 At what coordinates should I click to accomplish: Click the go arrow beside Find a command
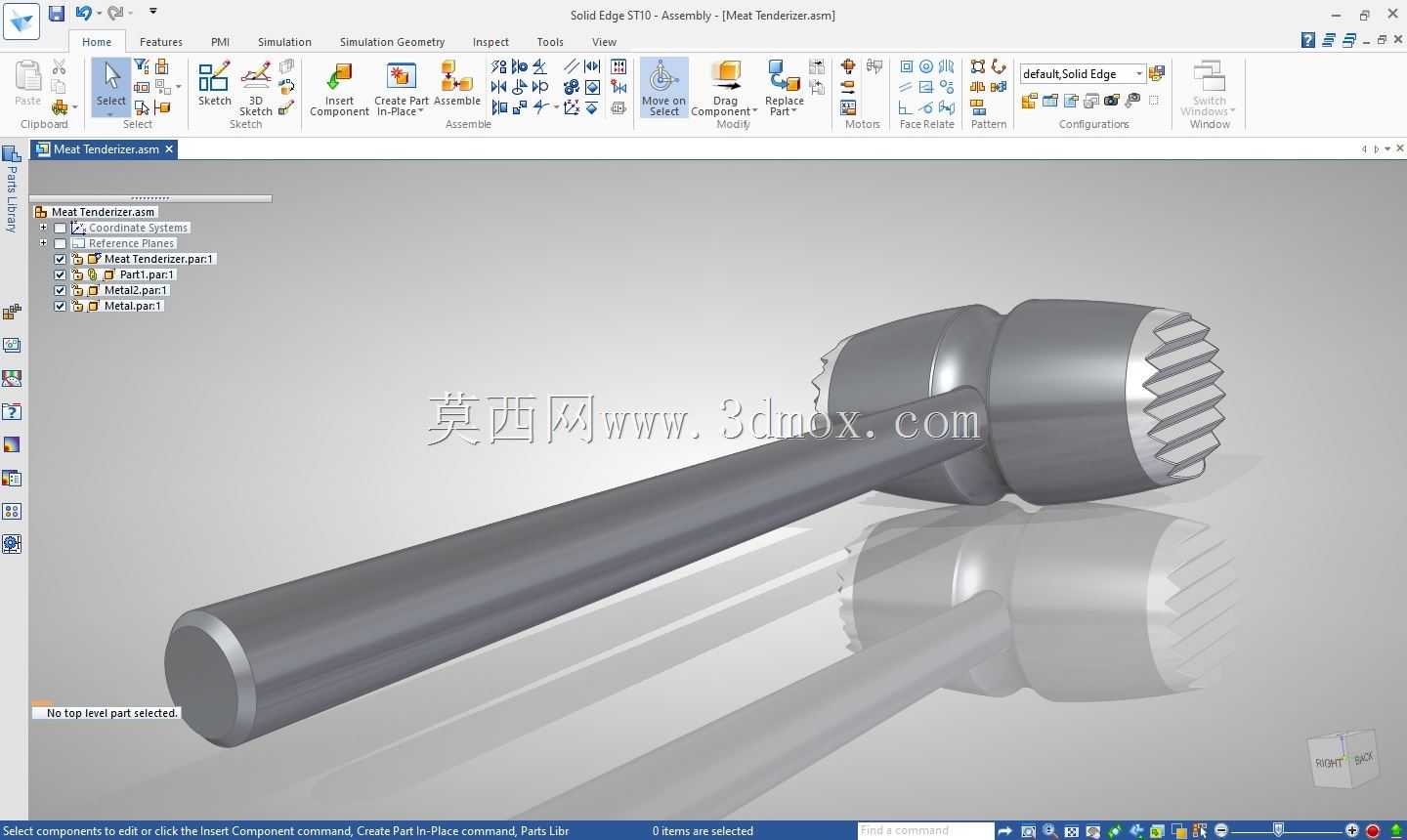(x=1004, y=831)
